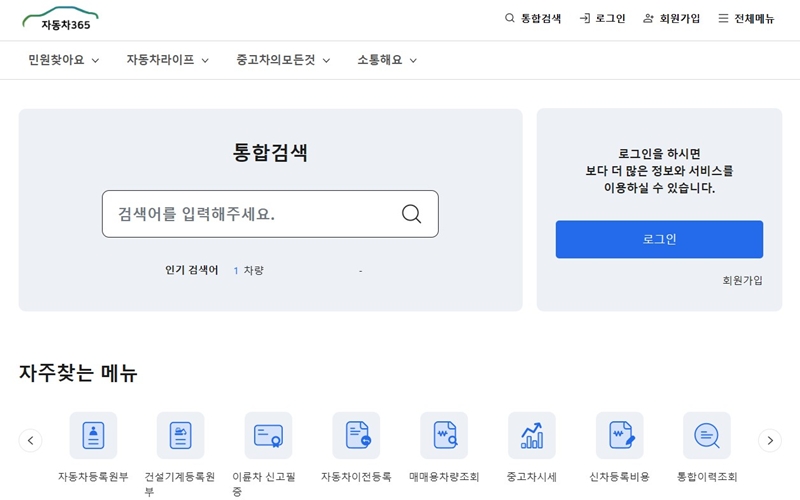The height and width of the screenshot is (500, 800).
Task: Open 통합검색 in the top header
Action: coord(533,19)
